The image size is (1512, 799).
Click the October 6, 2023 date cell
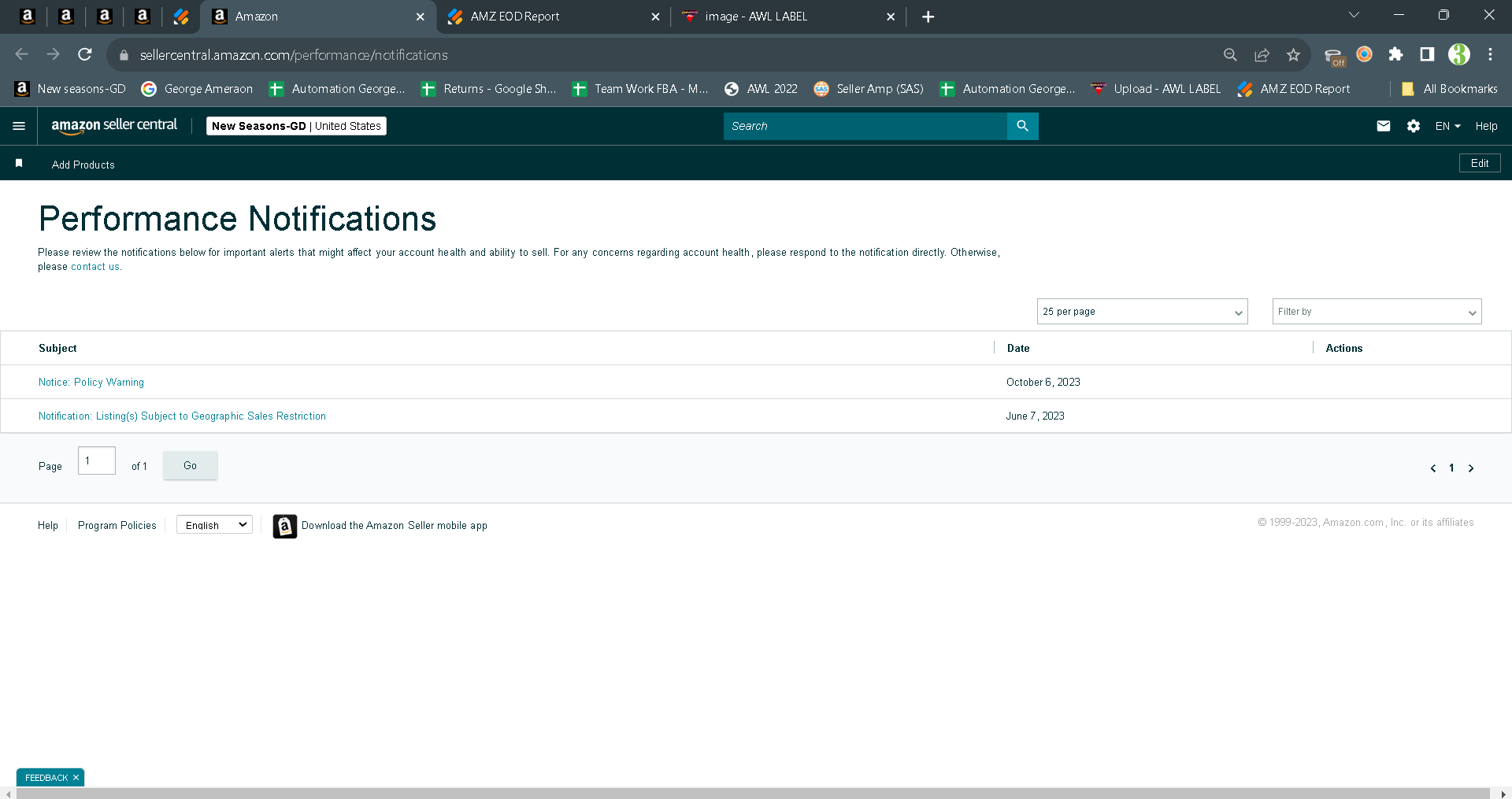(1043, 383)
